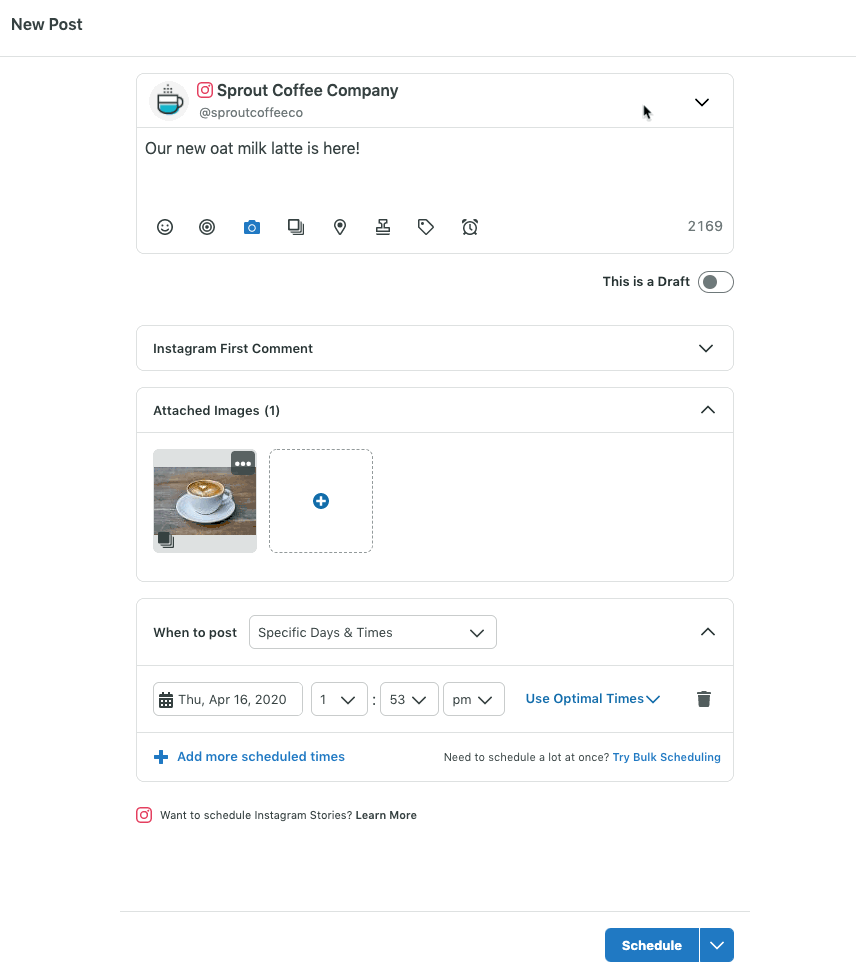Click the Schedule button
Image resolution: width=856 pixels, height=969 pixels.
(651, 945)
